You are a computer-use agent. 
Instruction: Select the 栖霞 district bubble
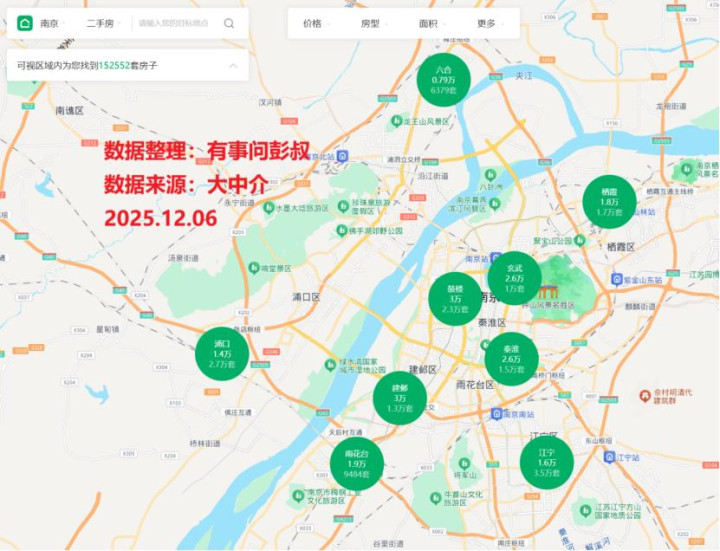pyautogui.click(x=609, y=202)
